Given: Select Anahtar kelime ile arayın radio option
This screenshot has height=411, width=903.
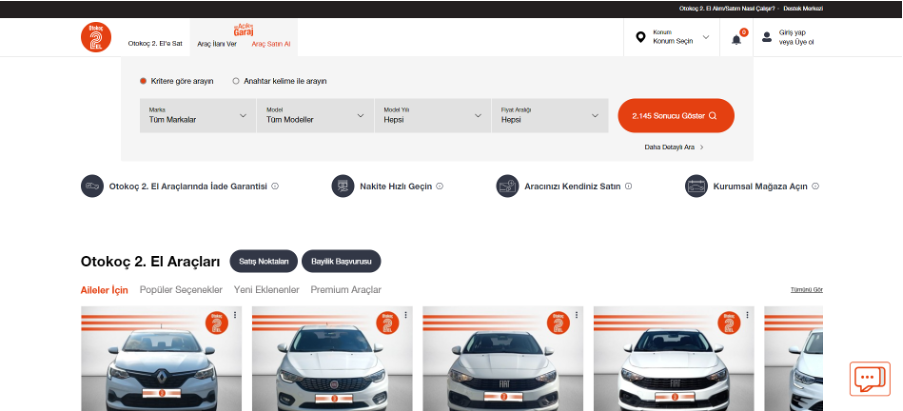Looking at the screenshot, I should click(x=236, y=81).
